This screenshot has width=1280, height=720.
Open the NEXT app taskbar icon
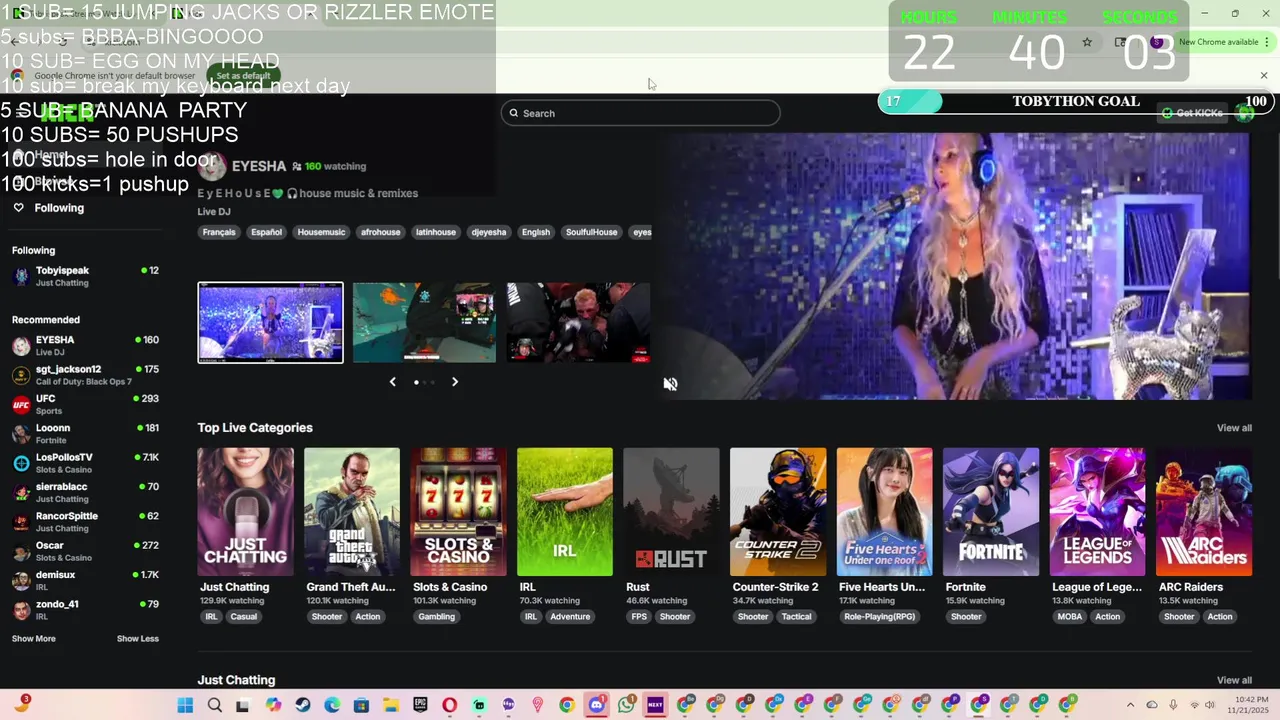click(x=655, y=705)
